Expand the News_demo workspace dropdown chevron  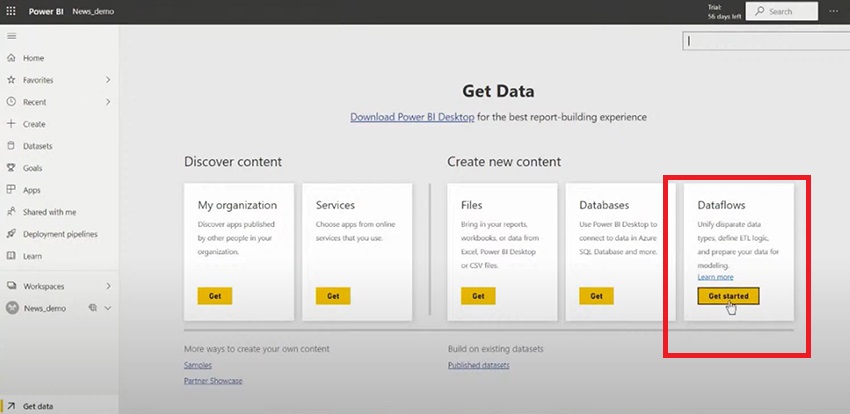click(x=107, y=308)
